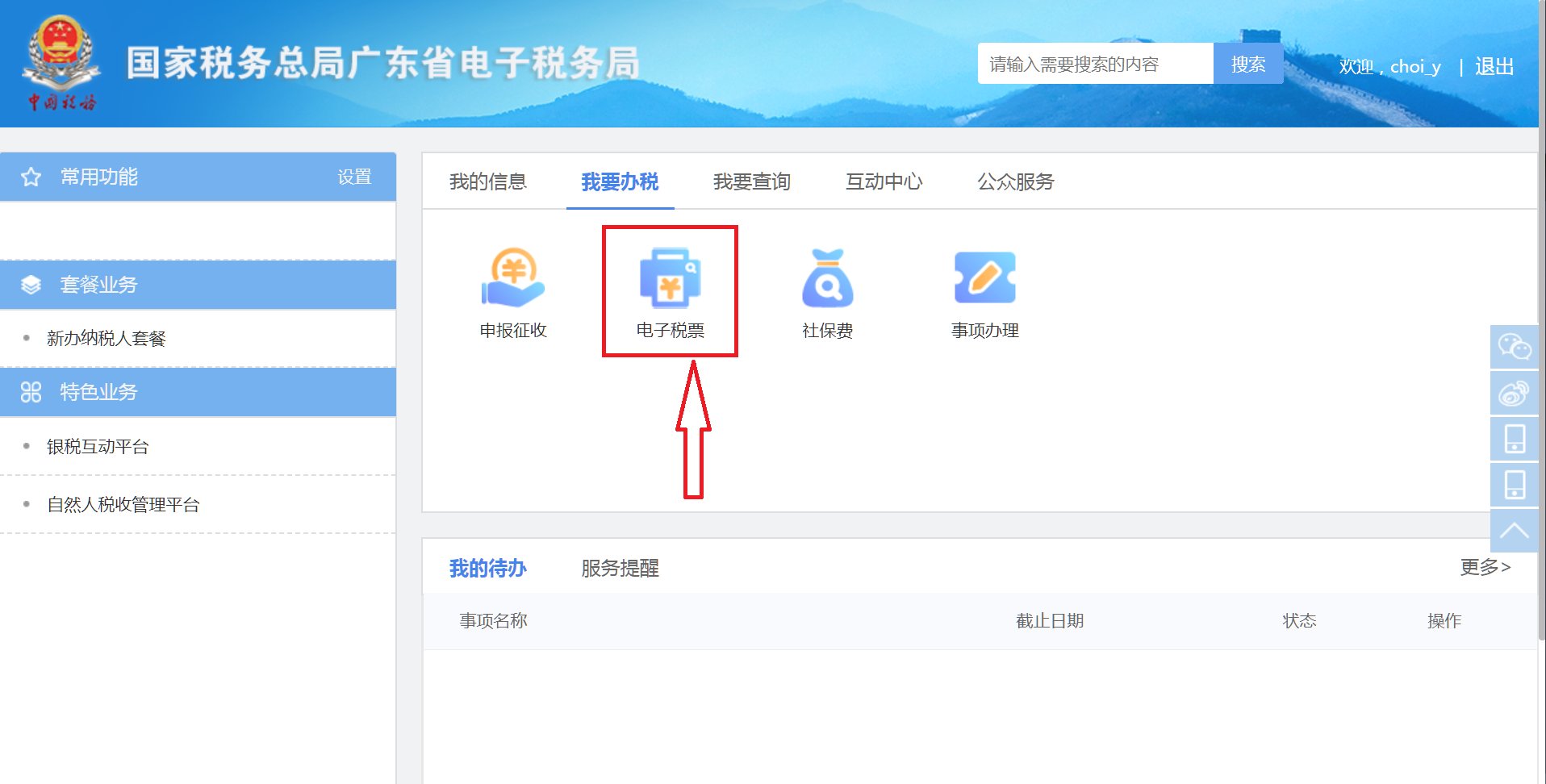Open the 电子税票 (electronic tax ticket) icon
Screen dimensions: 1546x784
(670, 289)
